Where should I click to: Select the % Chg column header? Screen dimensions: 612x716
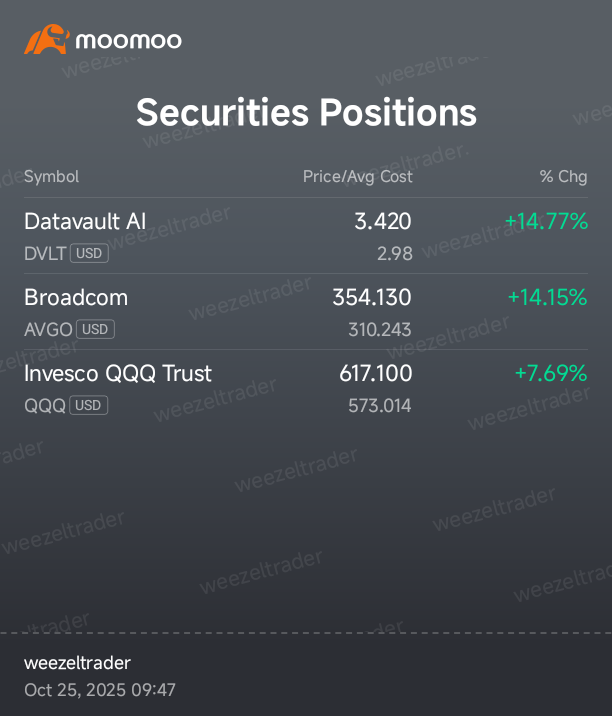[564, 177]
